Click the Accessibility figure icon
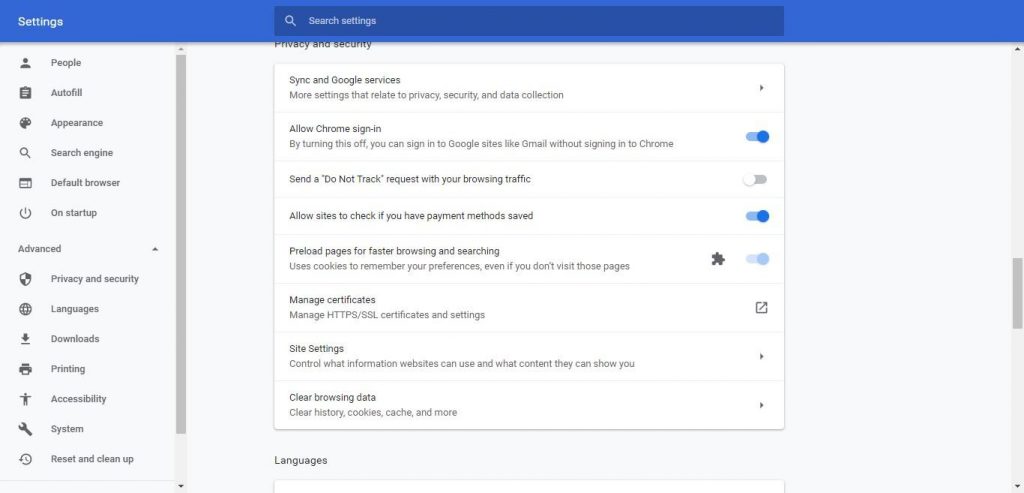This screenshot has width=1024, height=493. tap(25, 399)
